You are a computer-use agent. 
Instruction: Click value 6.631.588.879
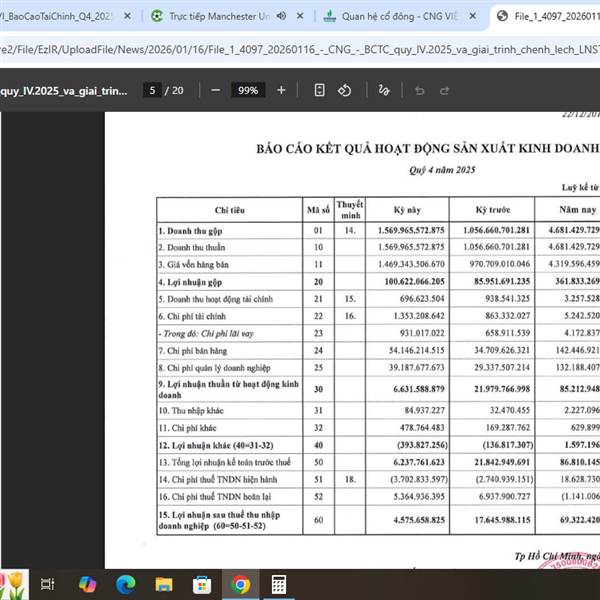click(x=419, y=389)
